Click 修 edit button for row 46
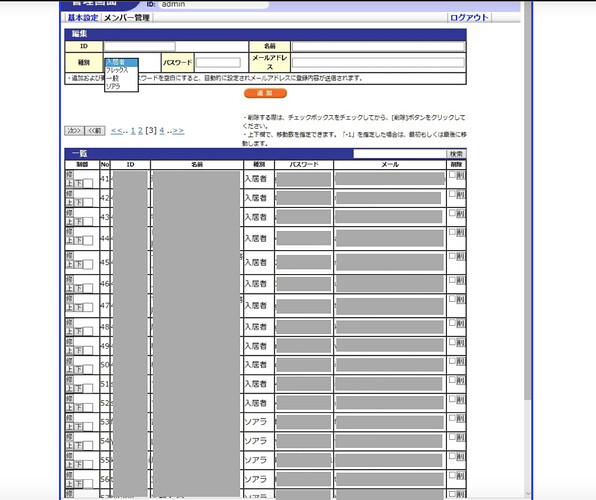The height and width of the screenshot is (500, 596). (69, 279)
